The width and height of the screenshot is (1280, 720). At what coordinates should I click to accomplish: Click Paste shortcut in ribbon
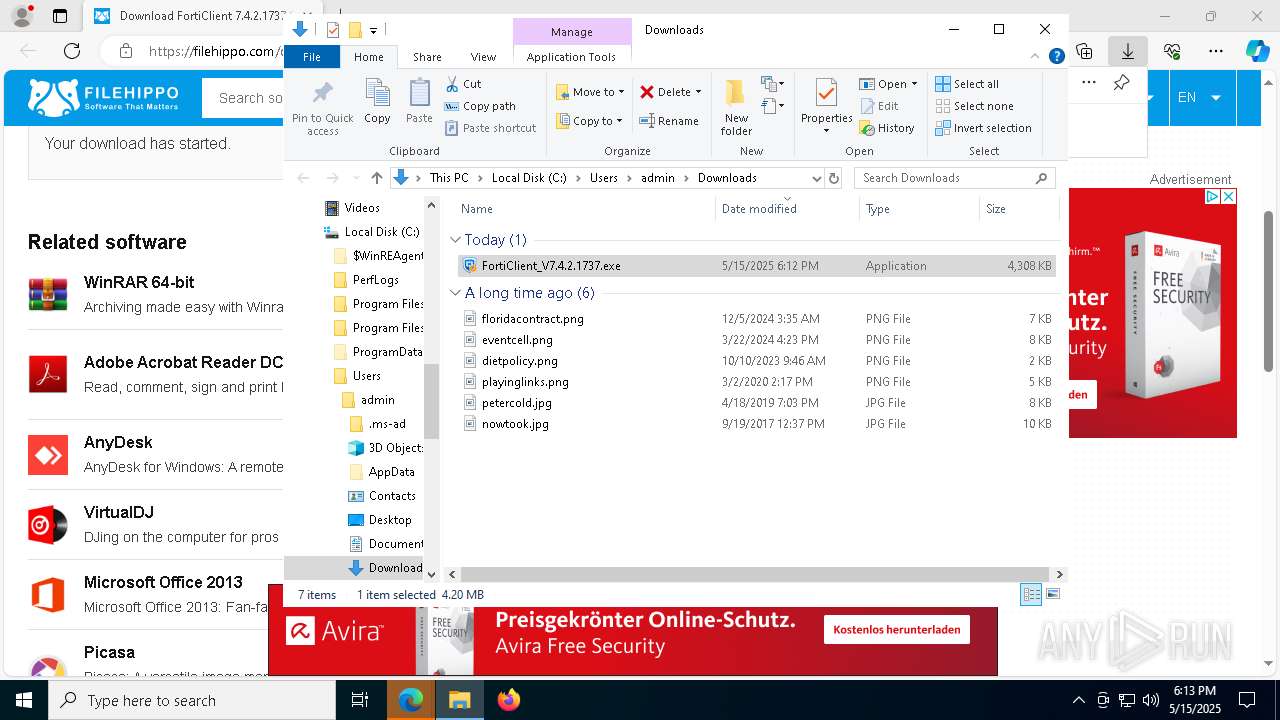pos(490,128)
